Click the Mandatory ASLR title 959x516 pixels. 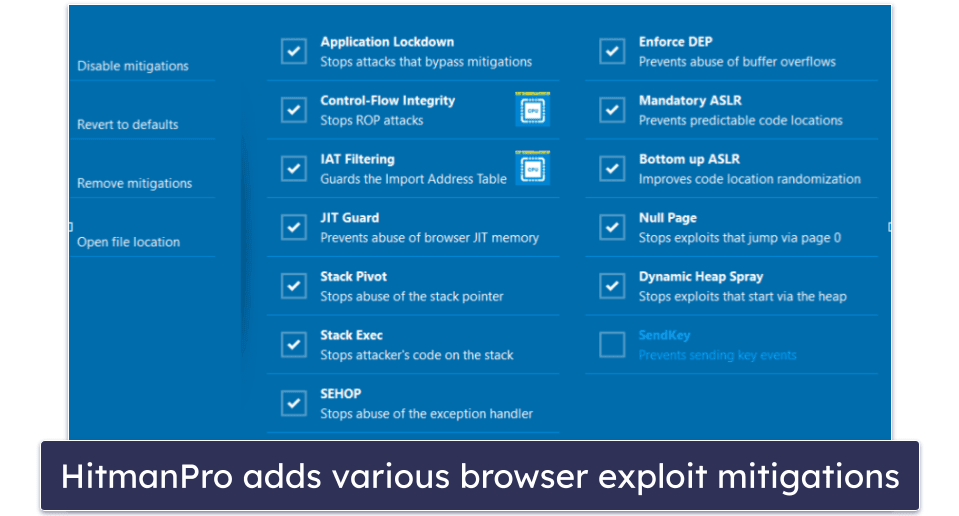(x=690, y=100)
